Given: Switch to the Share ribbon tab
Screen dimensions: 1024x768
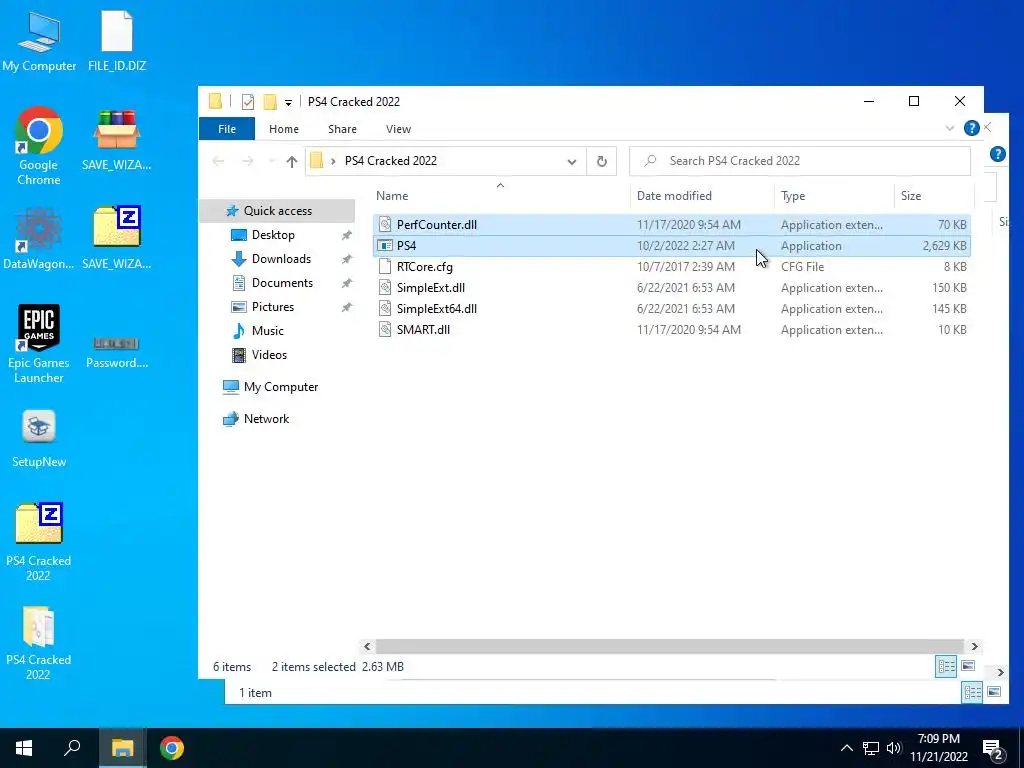Looking at the screenshot, I should coord(342,129).
